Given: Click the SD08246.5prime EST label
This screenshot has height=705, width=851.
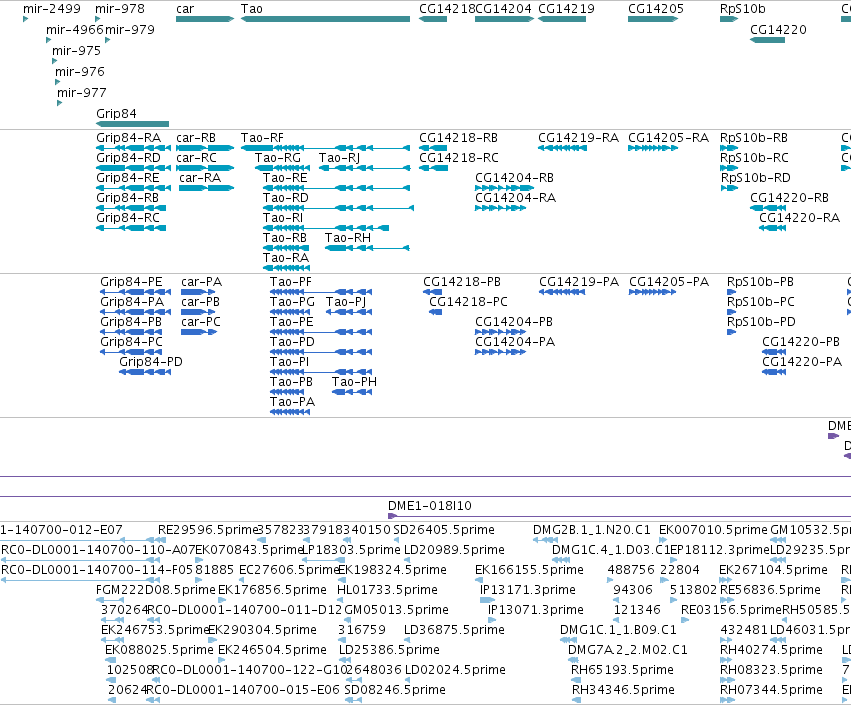Looking at the screenshot, I should point(395,690).
